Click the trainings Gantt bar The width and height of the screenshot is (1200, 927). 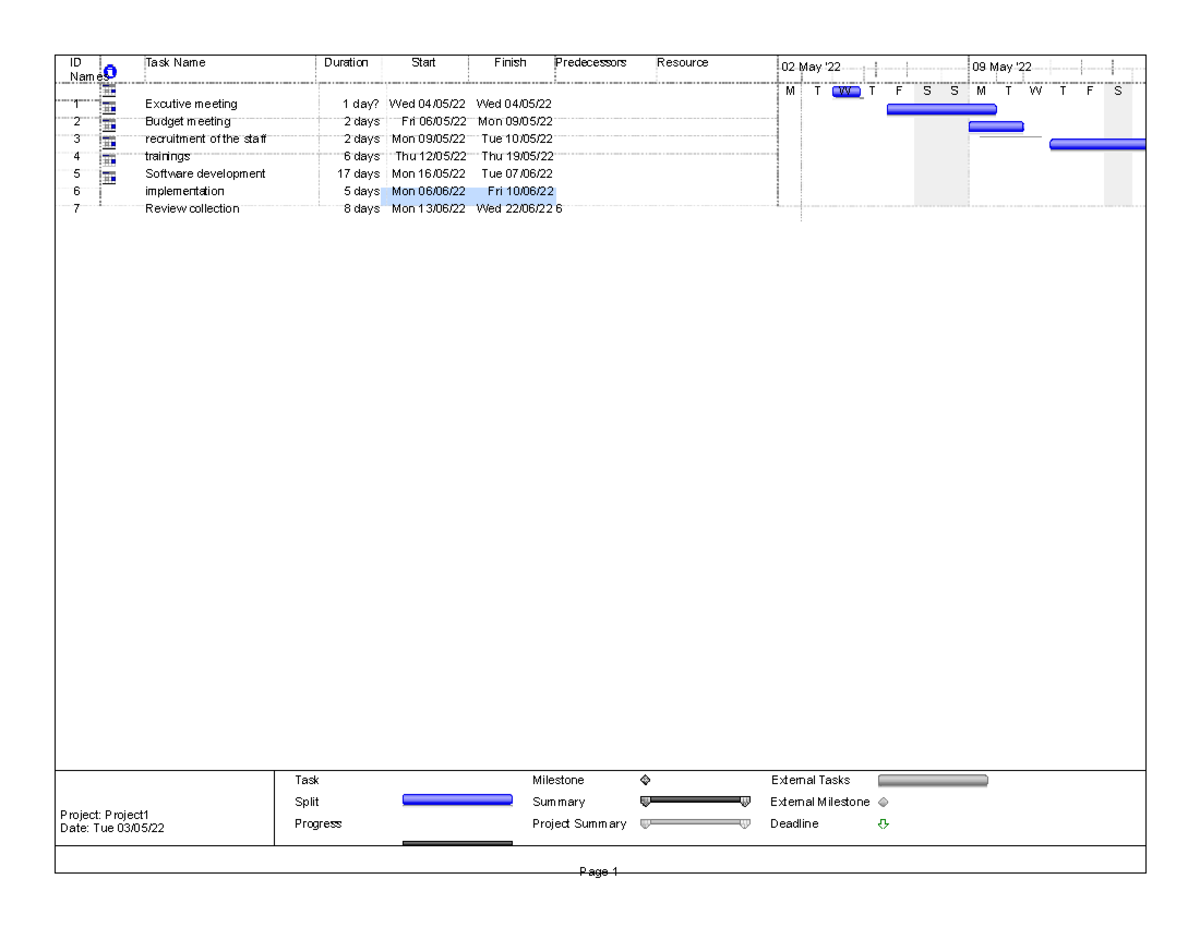(1096, 144)
